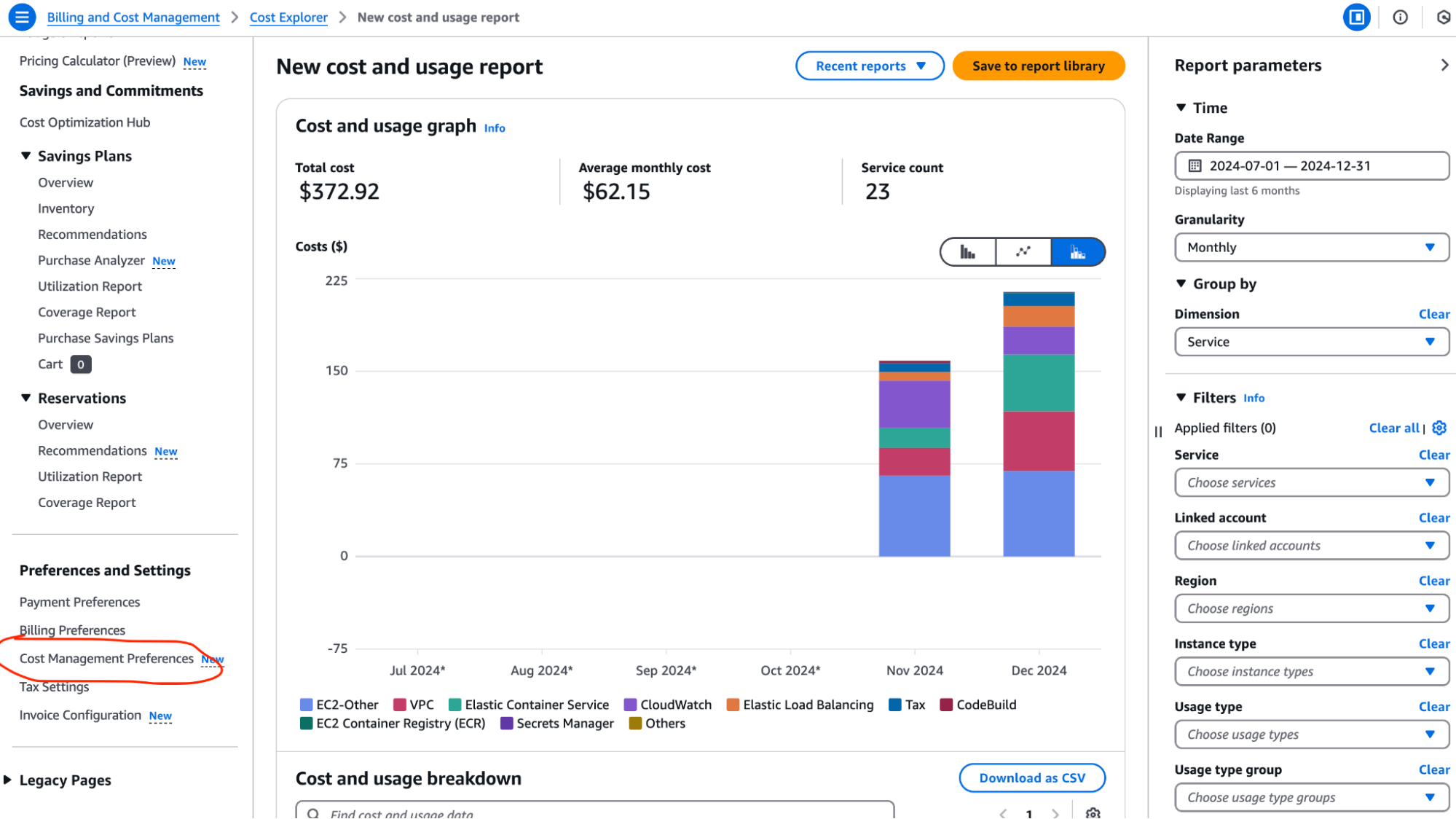Click the search icon in breakdown search

click(x=313, y=813)
